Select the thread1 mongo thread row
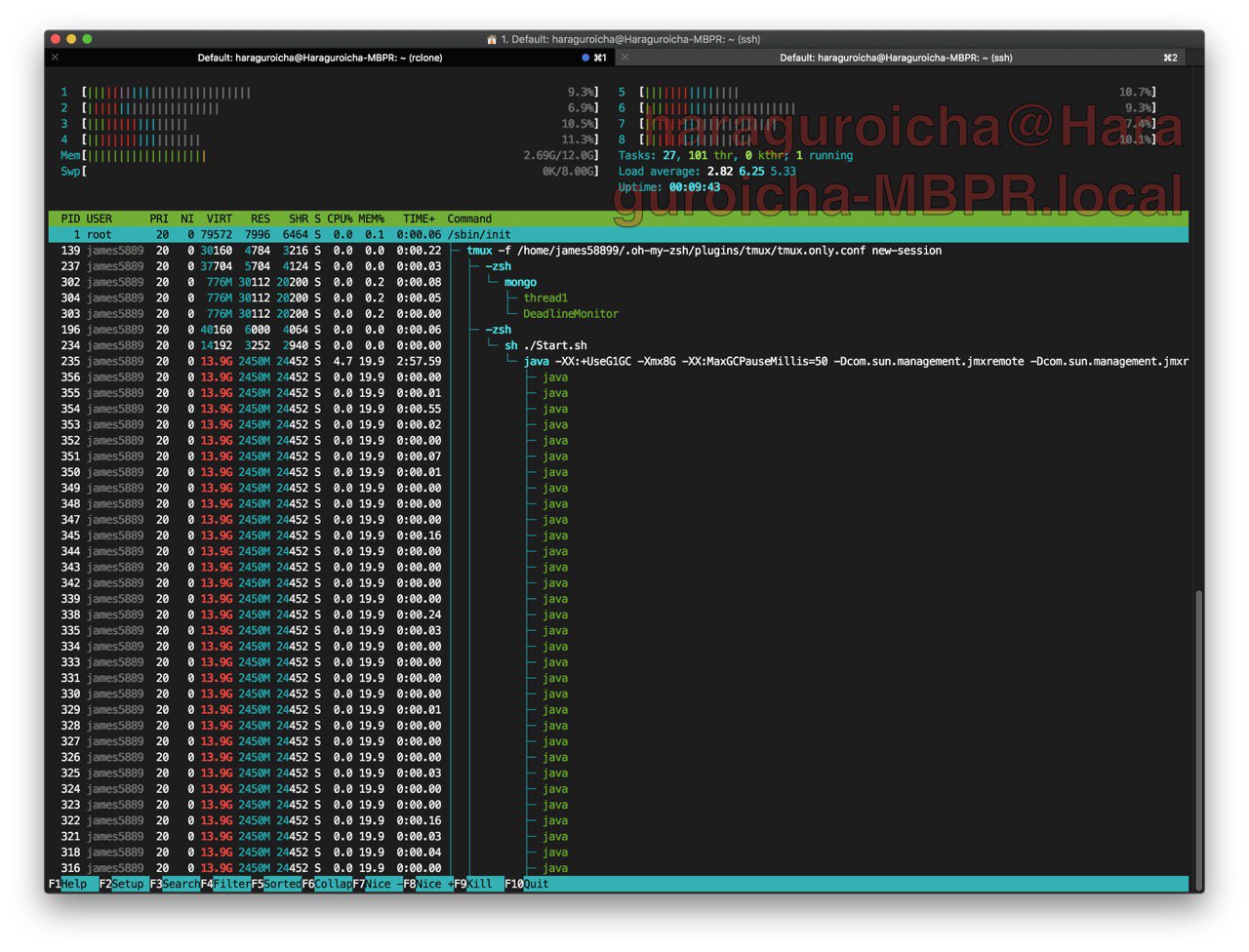The height and width of the screenshot is (952, 1249). tap(619, 297)
